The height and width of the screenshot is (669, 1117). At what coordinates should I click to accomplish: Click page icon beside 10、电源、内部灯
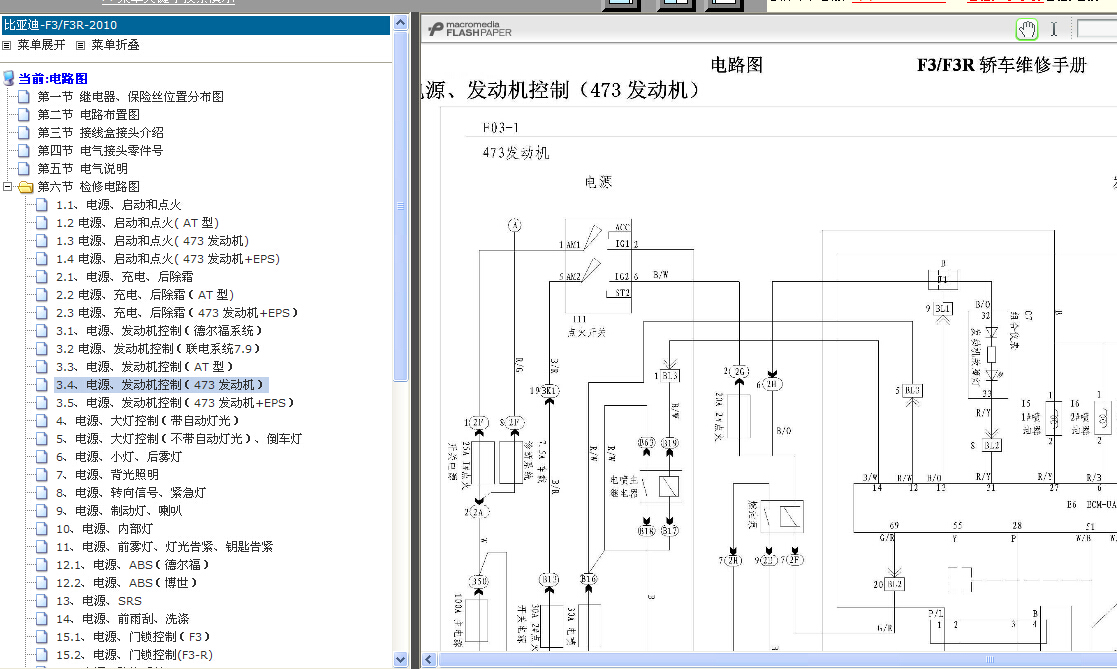[x=42, y=529]
